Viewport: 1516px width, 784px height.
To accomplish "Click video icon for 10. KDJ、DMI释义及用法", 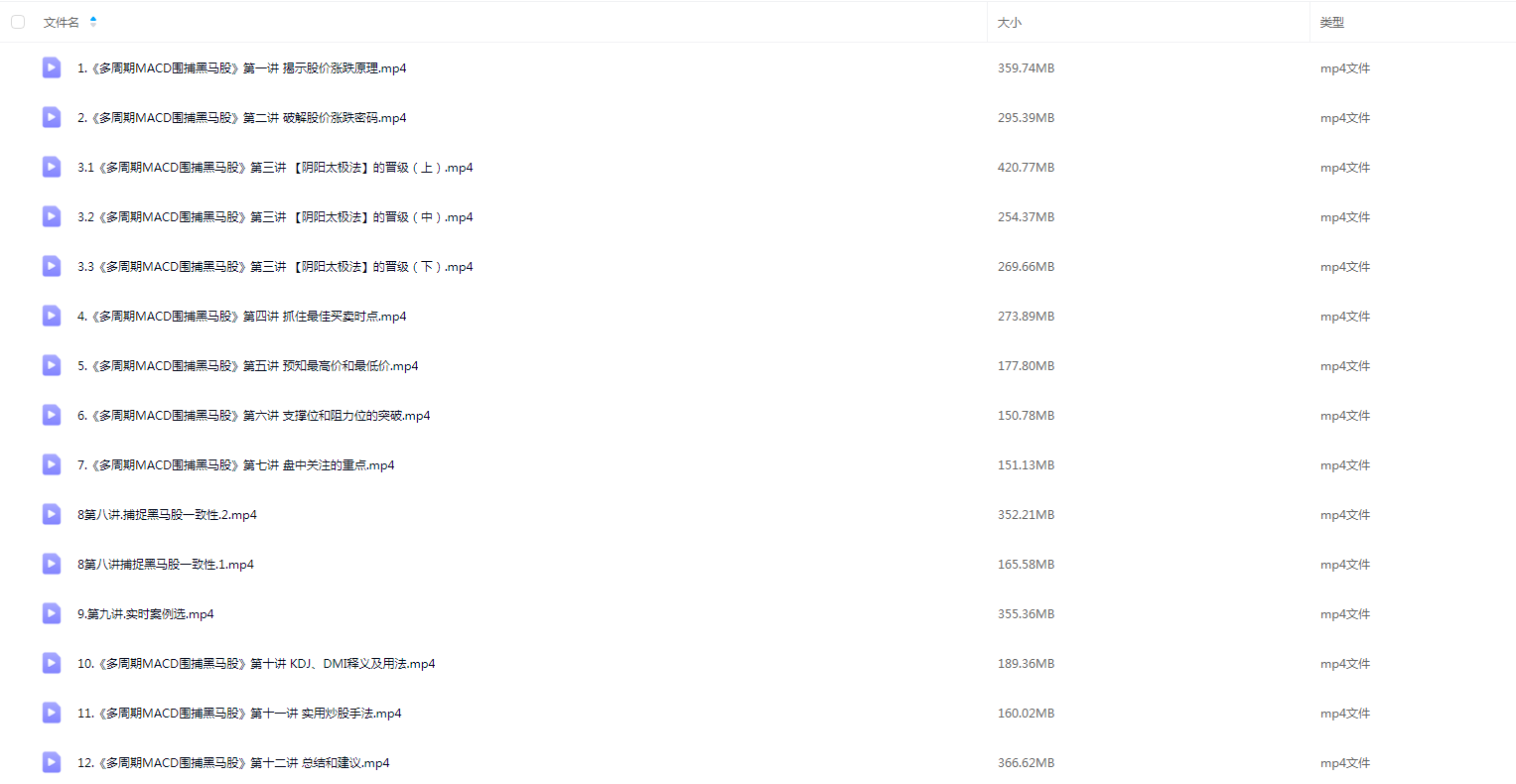I will (52, 663).
